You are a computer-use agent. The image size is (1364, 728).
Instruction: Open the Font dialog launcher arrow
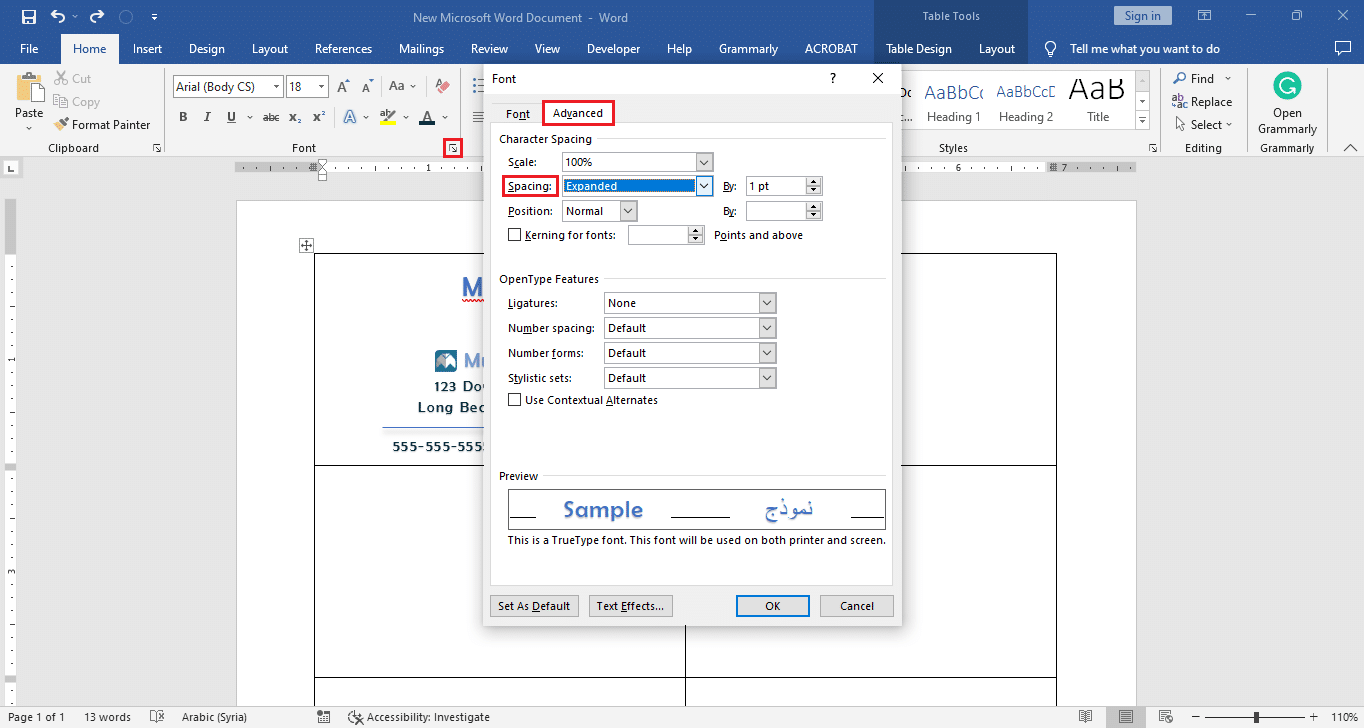tap(454, 148)
